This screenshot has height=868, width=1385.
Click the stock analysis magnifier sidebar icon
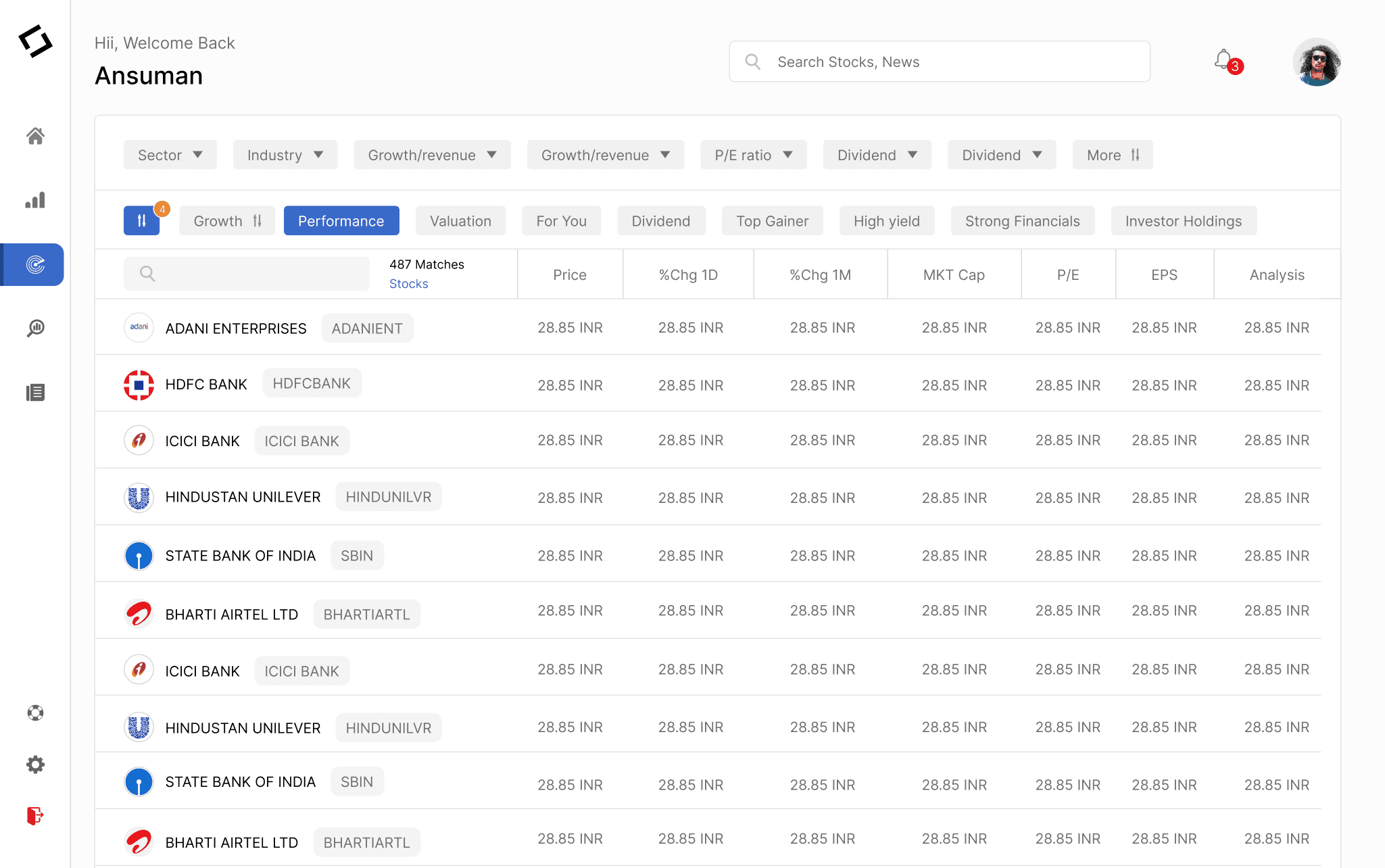pos(35,329)
